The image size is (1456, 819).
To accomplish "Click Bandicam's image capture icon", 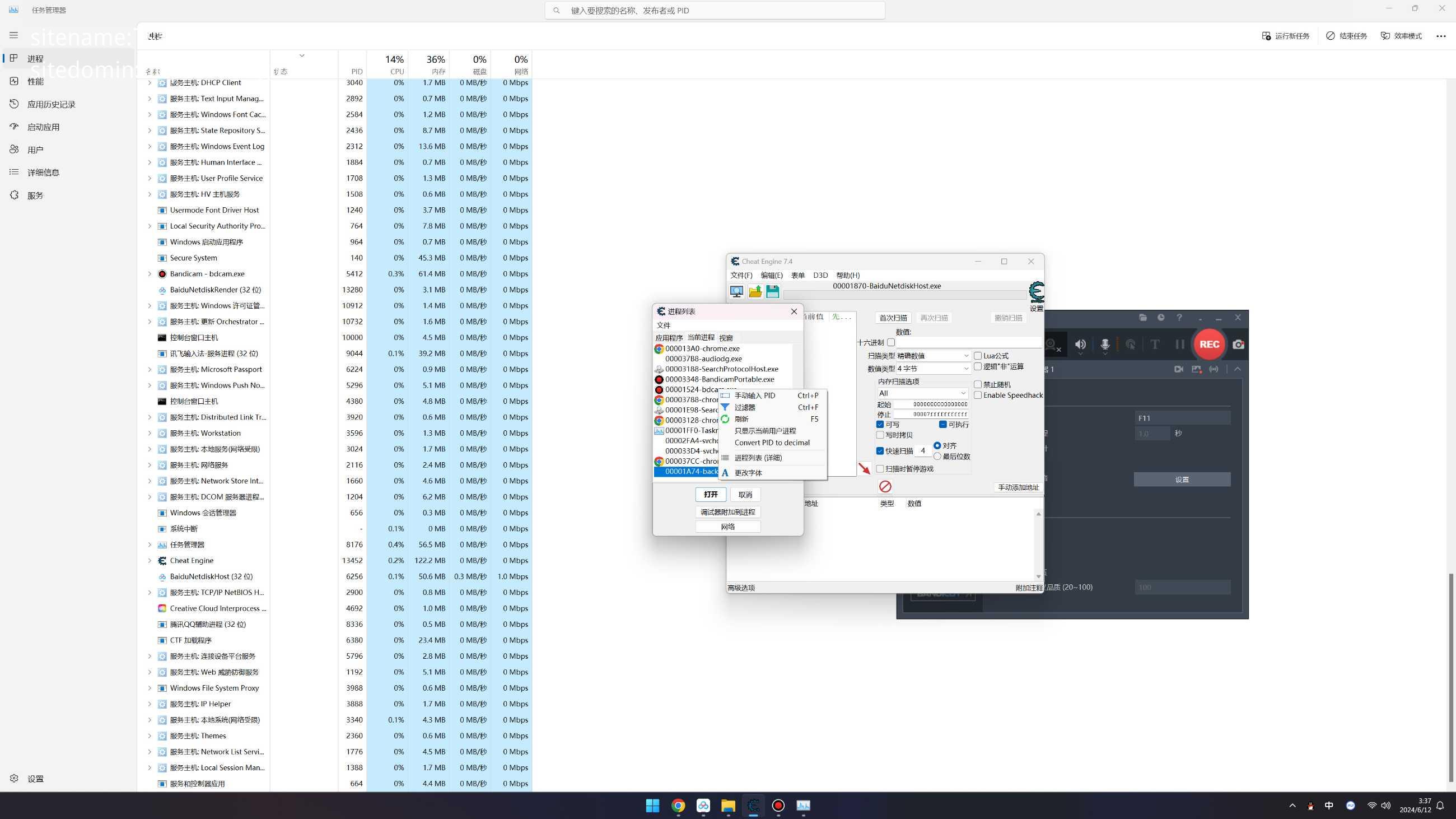I will click(1196, 369).
